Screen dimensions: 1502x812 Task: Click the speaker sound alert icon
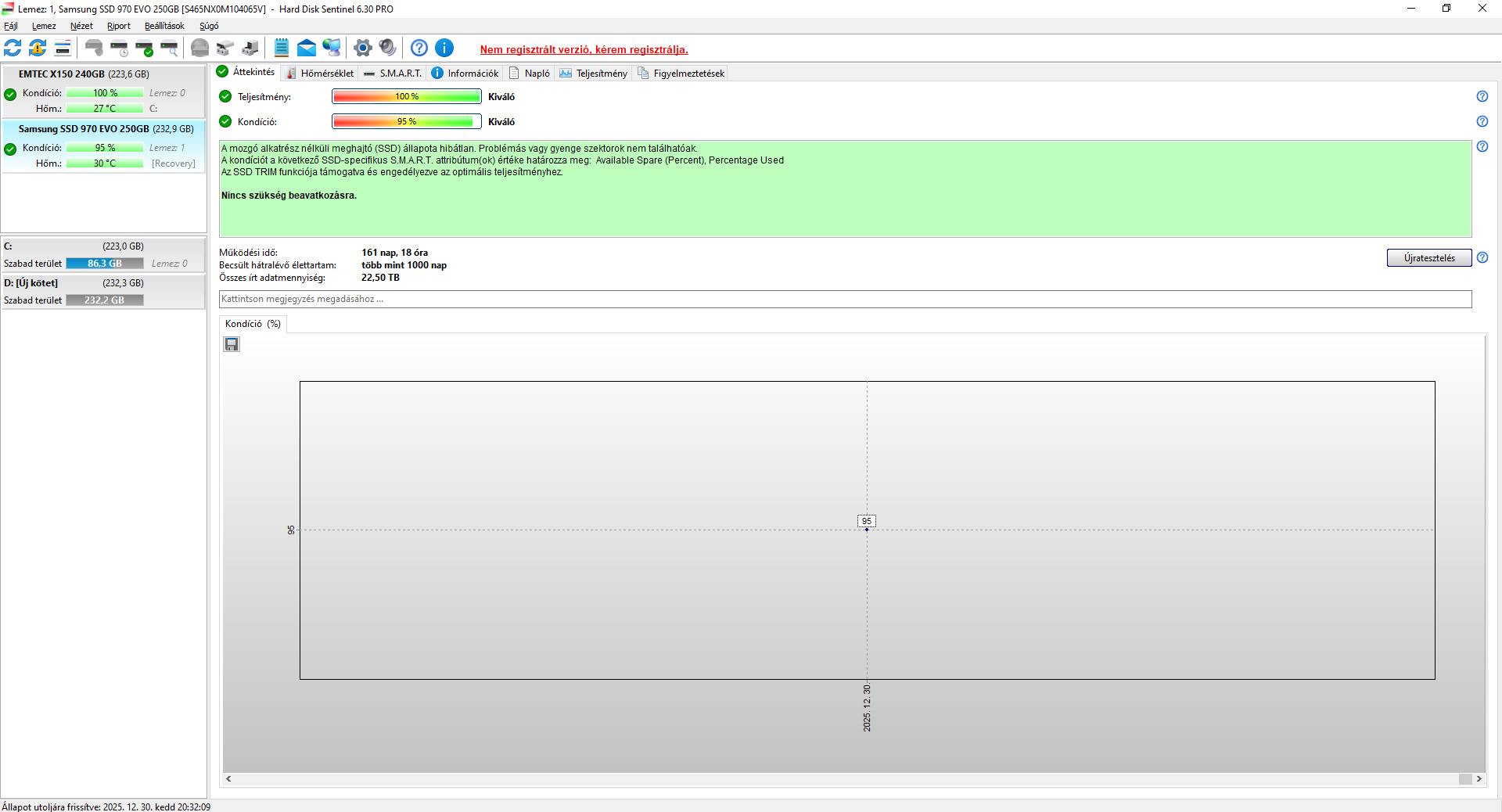387,48
